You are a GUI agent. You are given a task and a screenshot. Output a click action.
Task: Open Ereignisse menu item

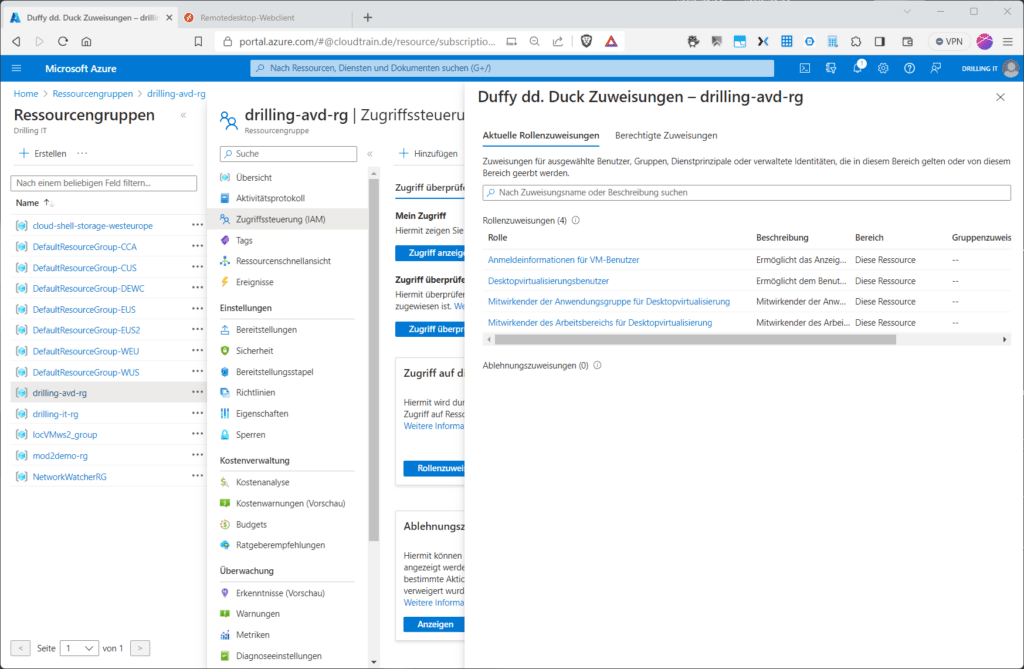(x=255, y=282)
